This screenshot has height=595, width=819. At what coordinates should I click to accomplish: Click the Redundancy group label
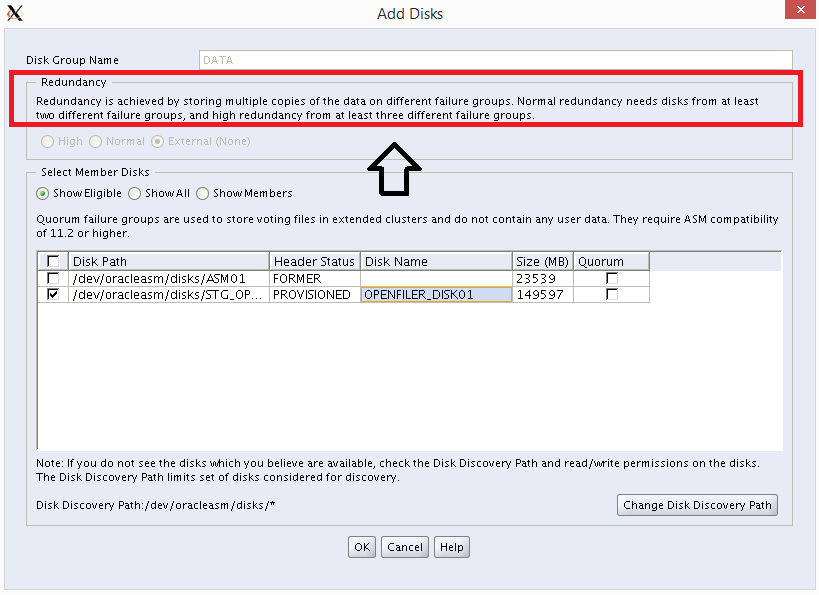pyautogui.click(x=74, y=82)
